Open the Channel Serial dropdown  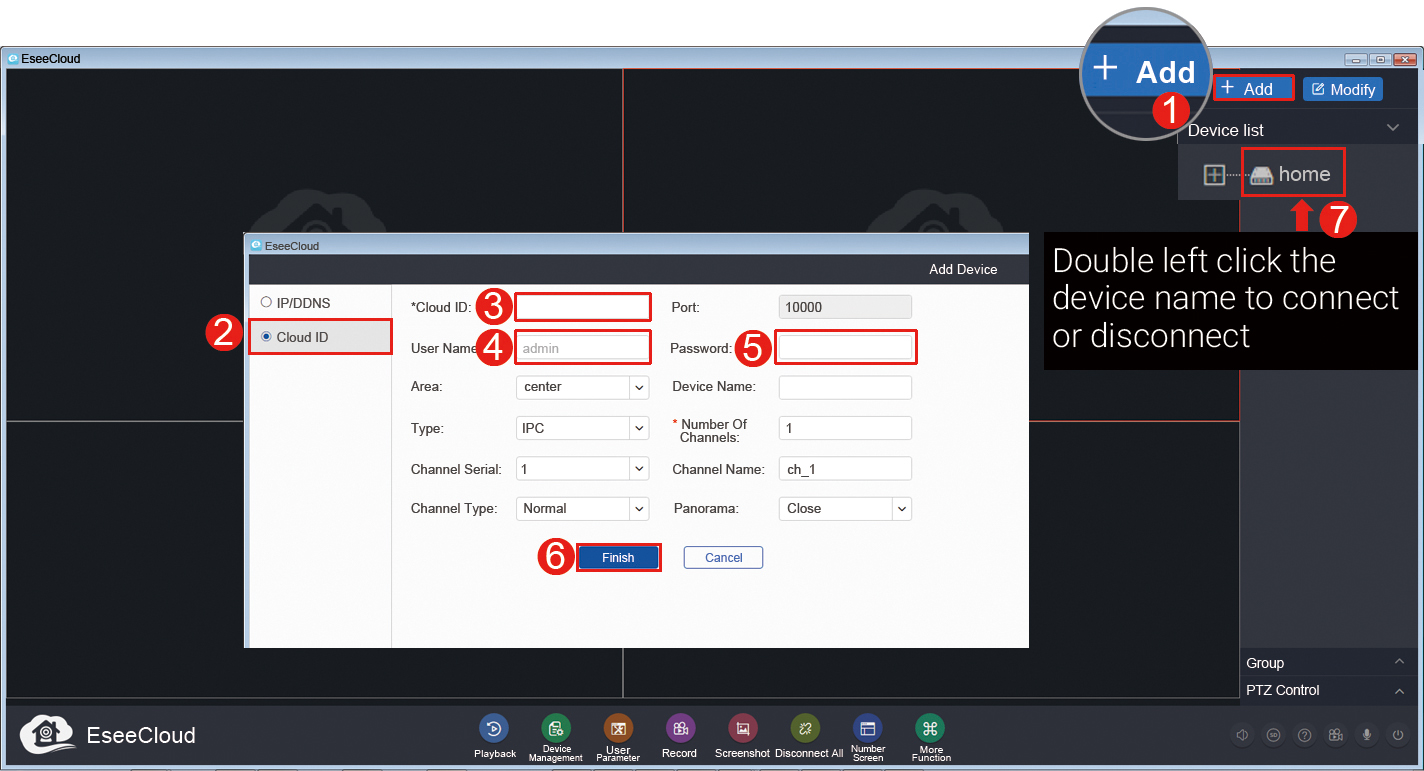(583, 468)
